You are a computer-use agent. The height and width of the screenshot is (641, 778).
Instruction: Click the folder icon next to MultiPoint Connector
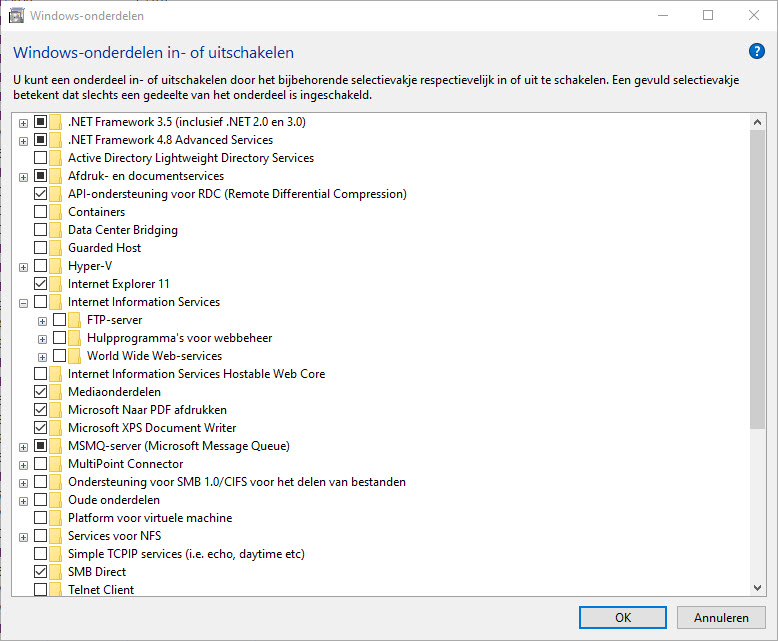click(56, 464)
